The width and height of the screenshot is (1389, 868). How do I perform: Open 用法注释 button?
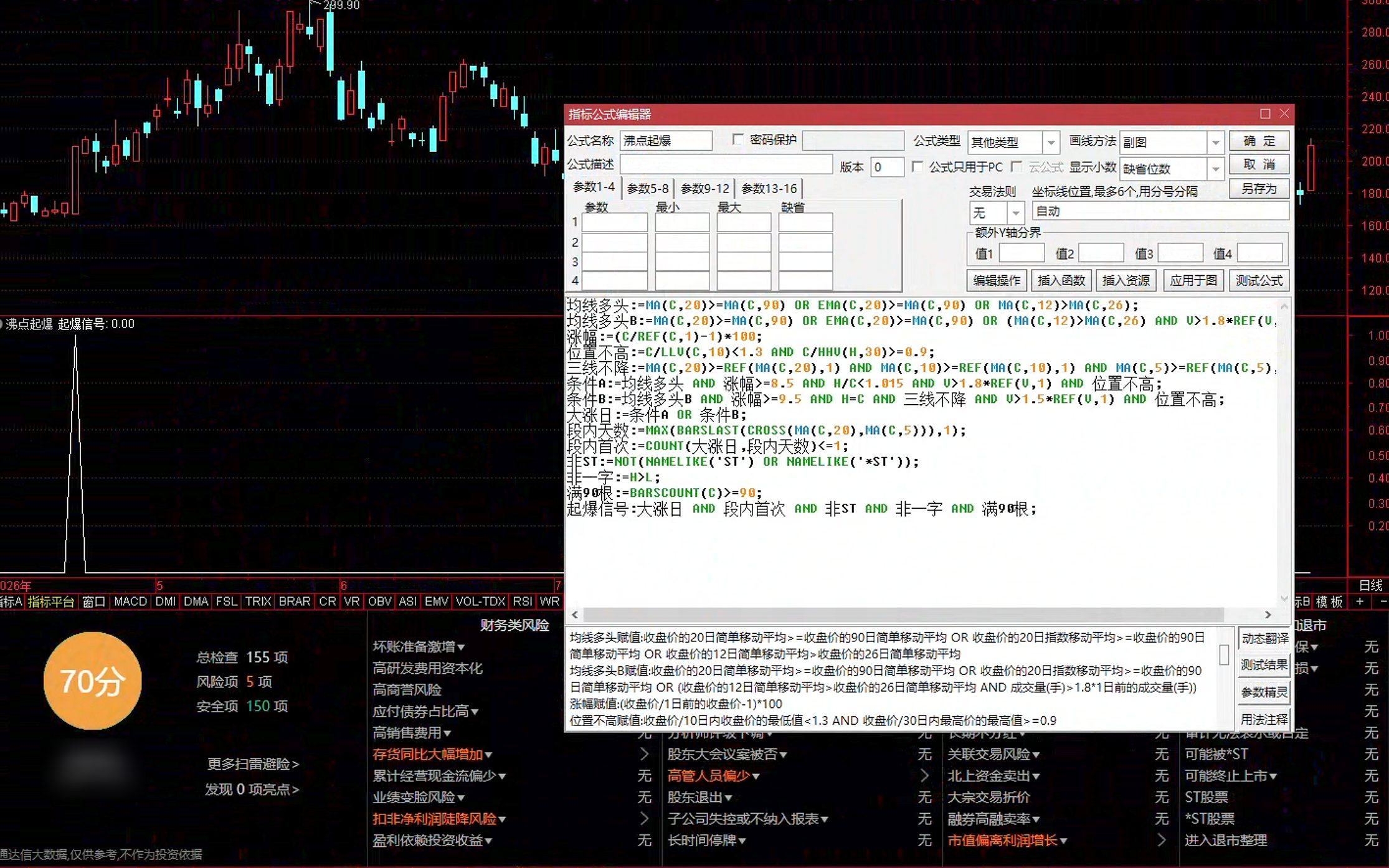pos(1264,719)
